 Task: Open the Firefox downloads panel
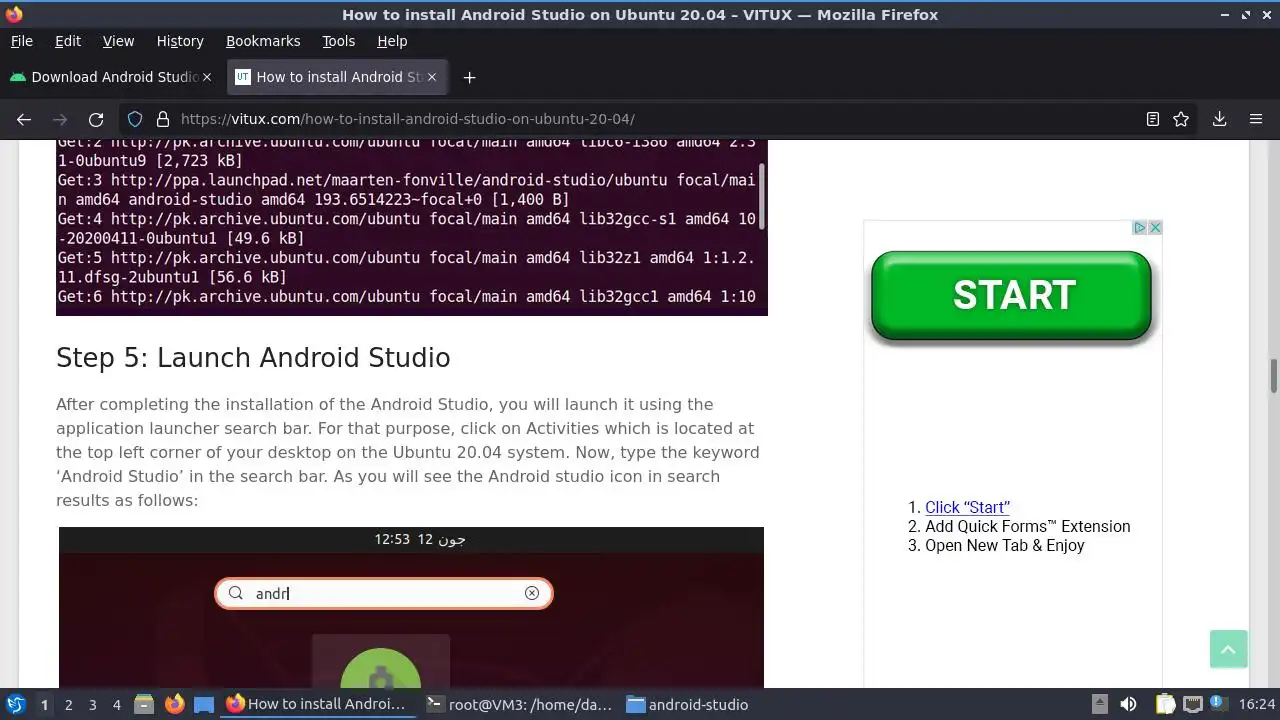click(1219, 119)
